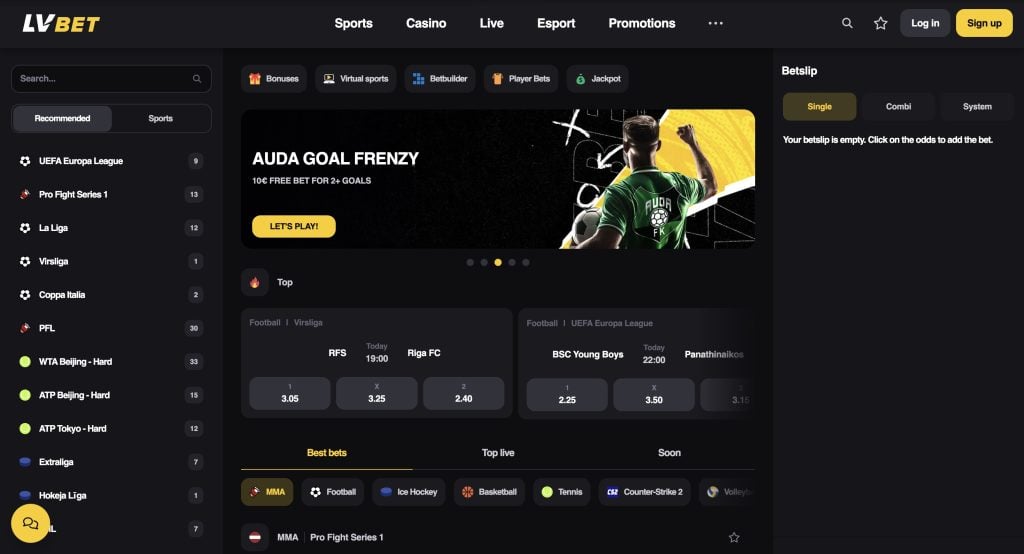Click LET'S PLAY! on the banner
Image resolution: width=1024 pixels, height=554 pixels.
coord(294,226)
